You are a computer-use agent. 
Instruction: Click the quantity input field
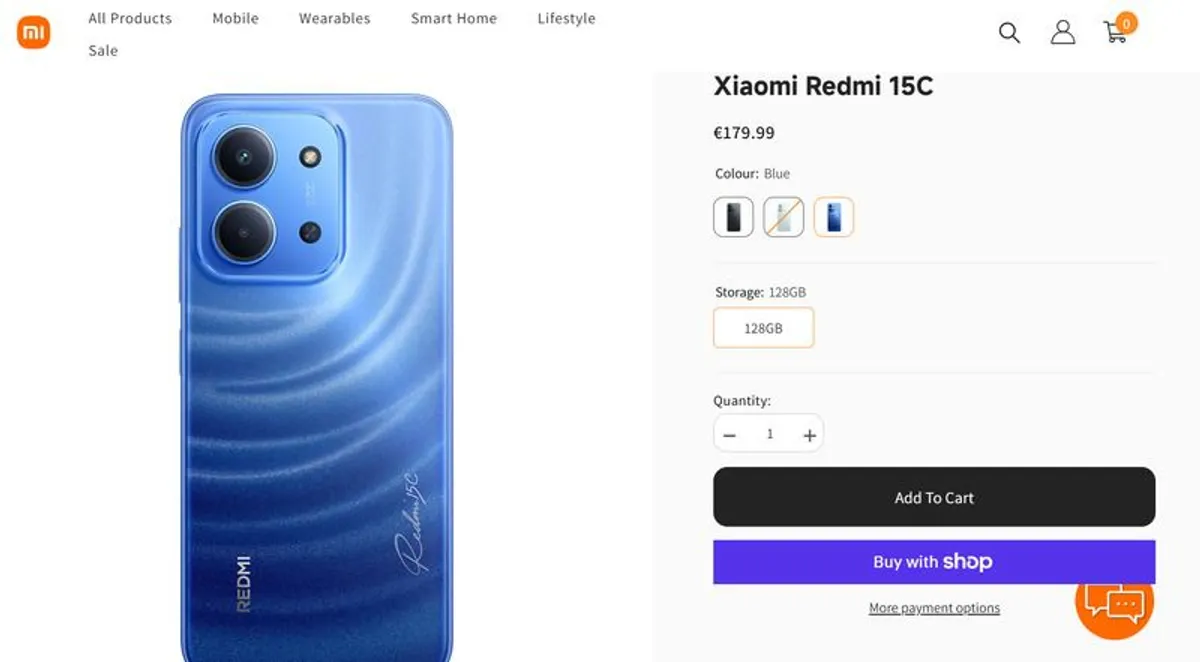[769, 433]
